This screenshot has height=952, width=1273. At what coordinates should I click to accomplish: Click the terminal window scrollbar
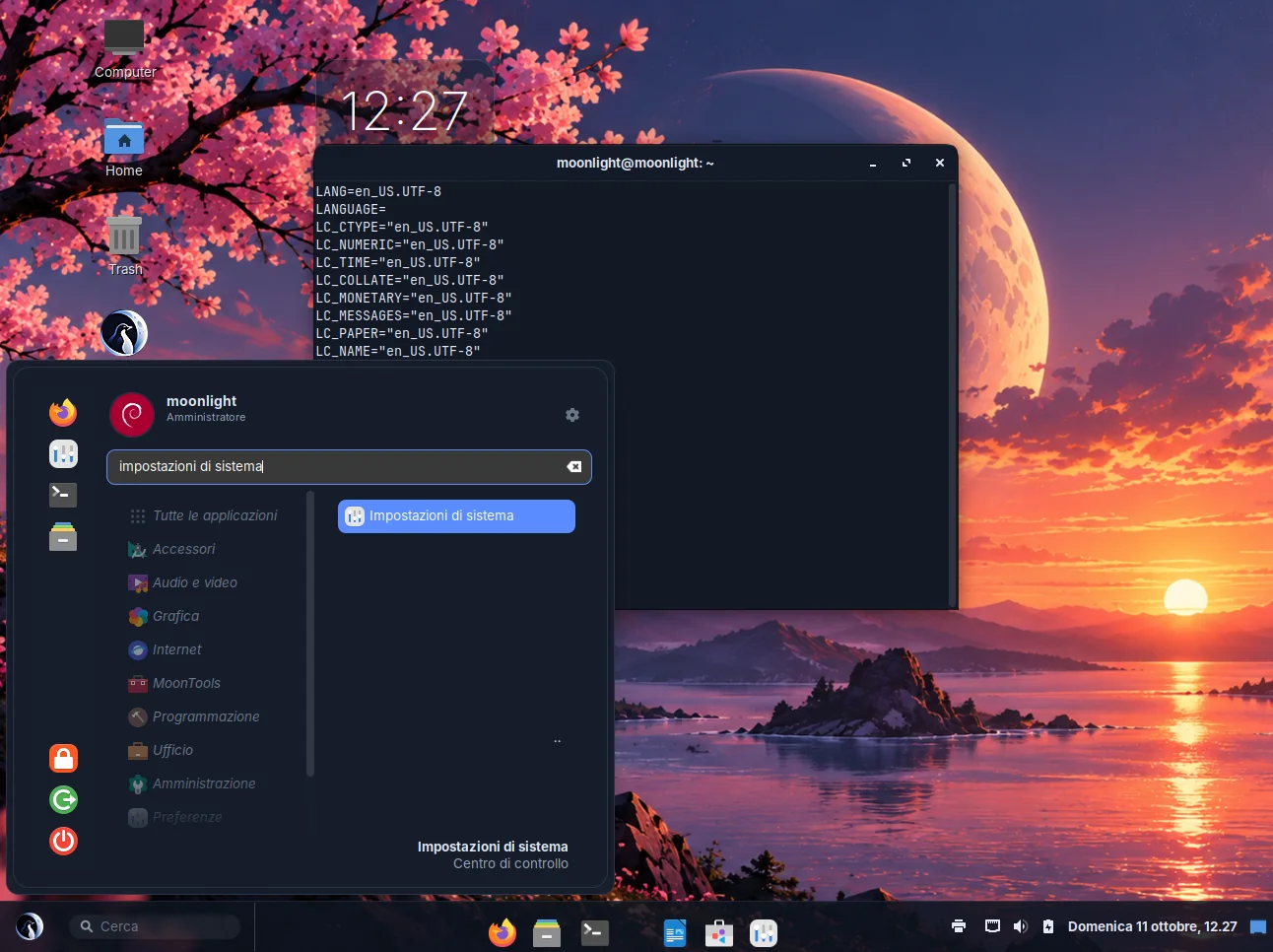coord(952,394)
